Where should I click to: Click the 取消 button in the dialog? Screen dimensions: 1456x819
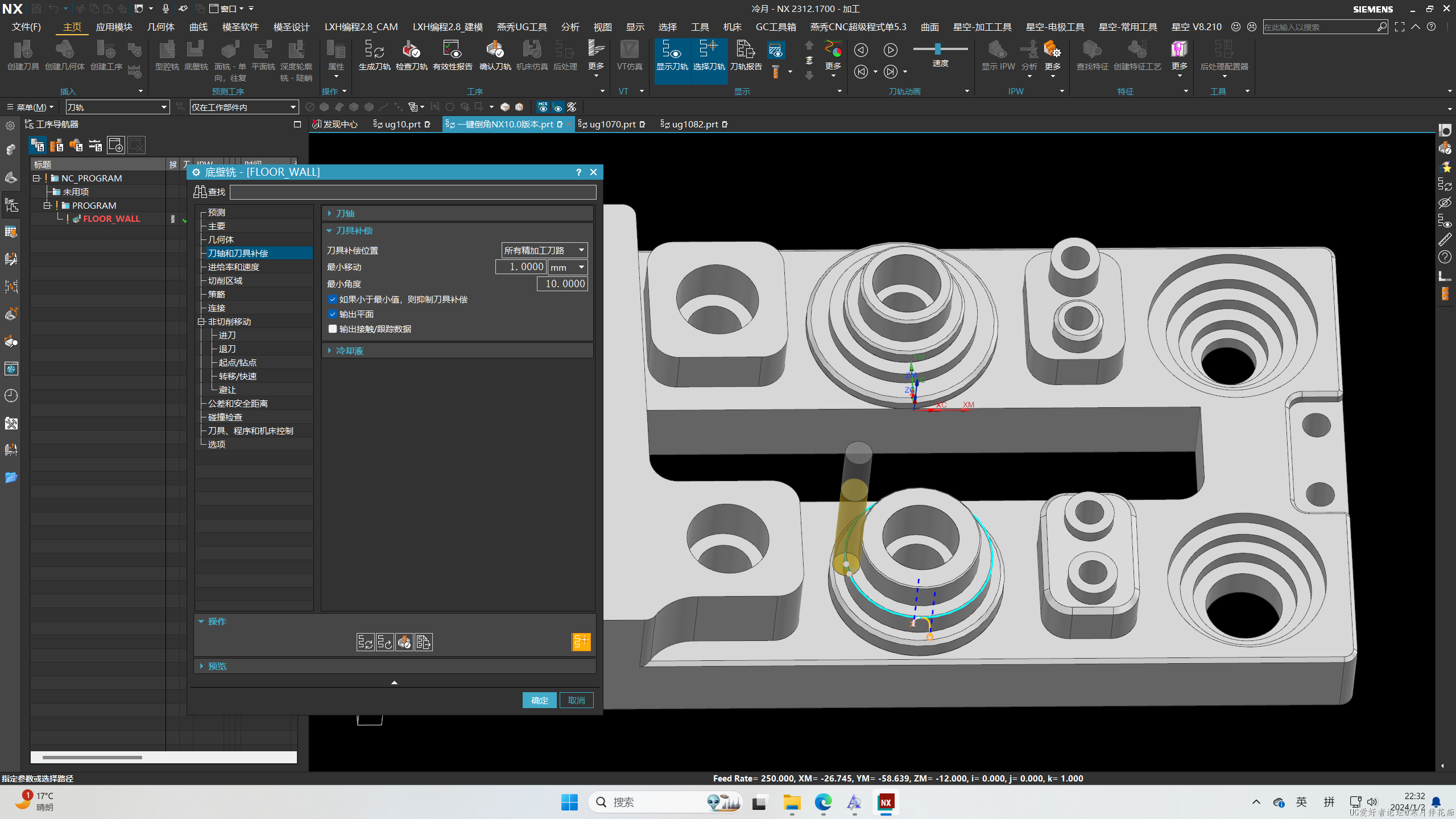point(576,700)
